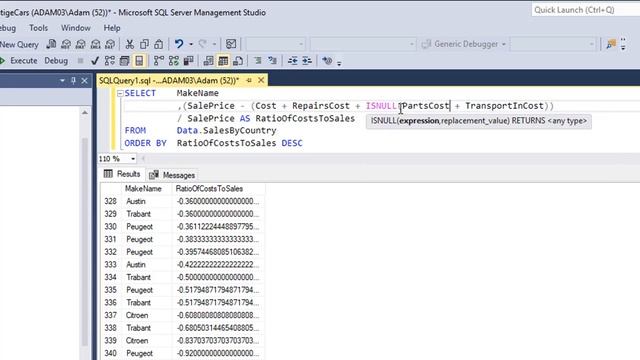Click the Debug button in SQL toolbar

56,61
